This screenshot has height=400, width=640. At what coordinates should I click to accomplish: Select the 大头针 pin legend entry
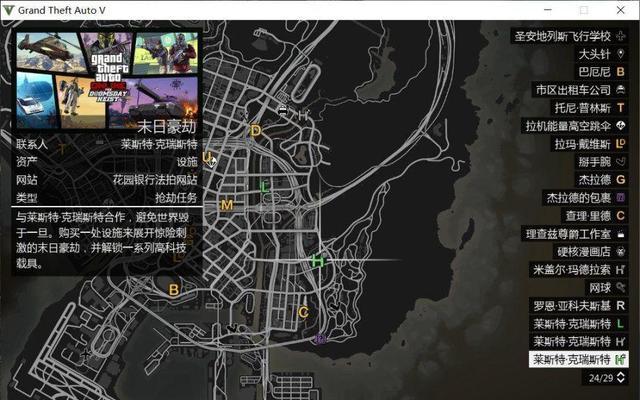click(601, 54)
